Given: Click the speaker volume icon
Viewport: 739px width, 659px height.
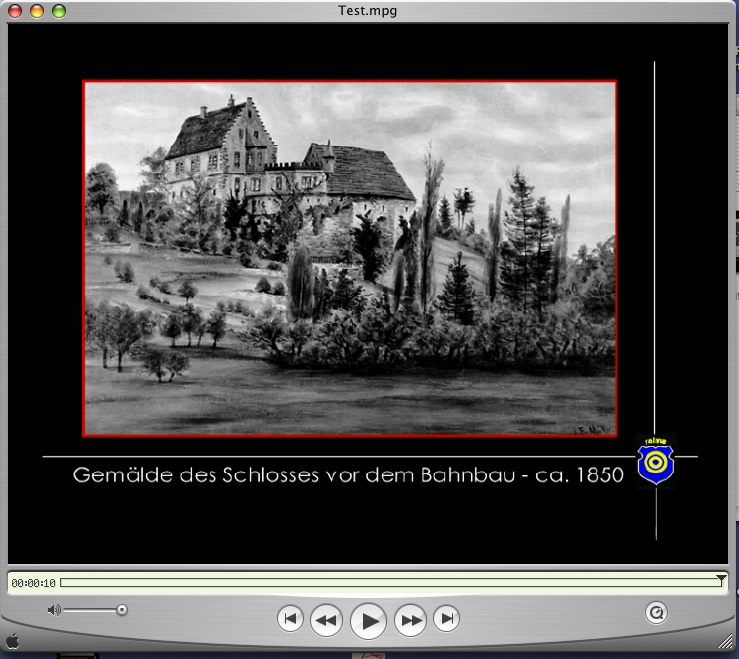Looking at the screenshot, I should pyautogui.click(x=54, y=610).
